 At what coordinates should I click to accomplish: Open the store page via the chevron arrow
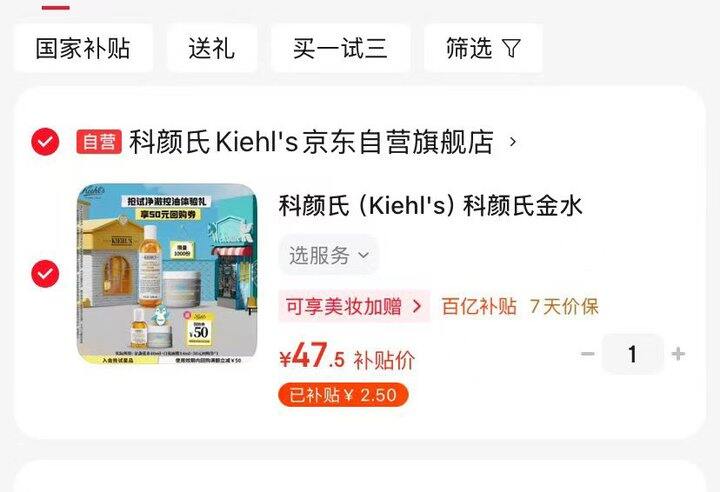click(x=513, y=141)
